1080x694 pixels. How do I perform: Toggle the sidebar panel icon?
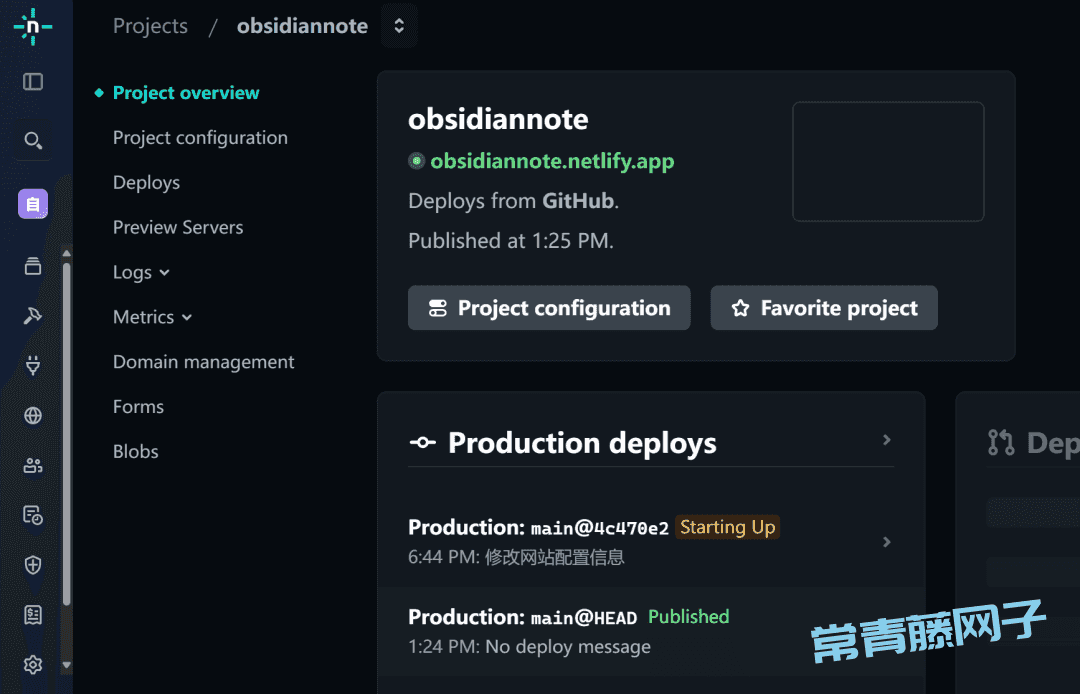coord(32,82)
